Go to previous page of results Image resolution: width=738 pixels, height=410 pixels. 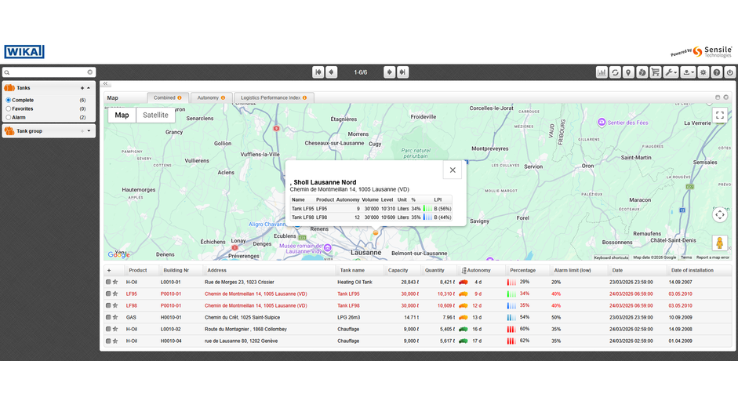tap(331, 72)
